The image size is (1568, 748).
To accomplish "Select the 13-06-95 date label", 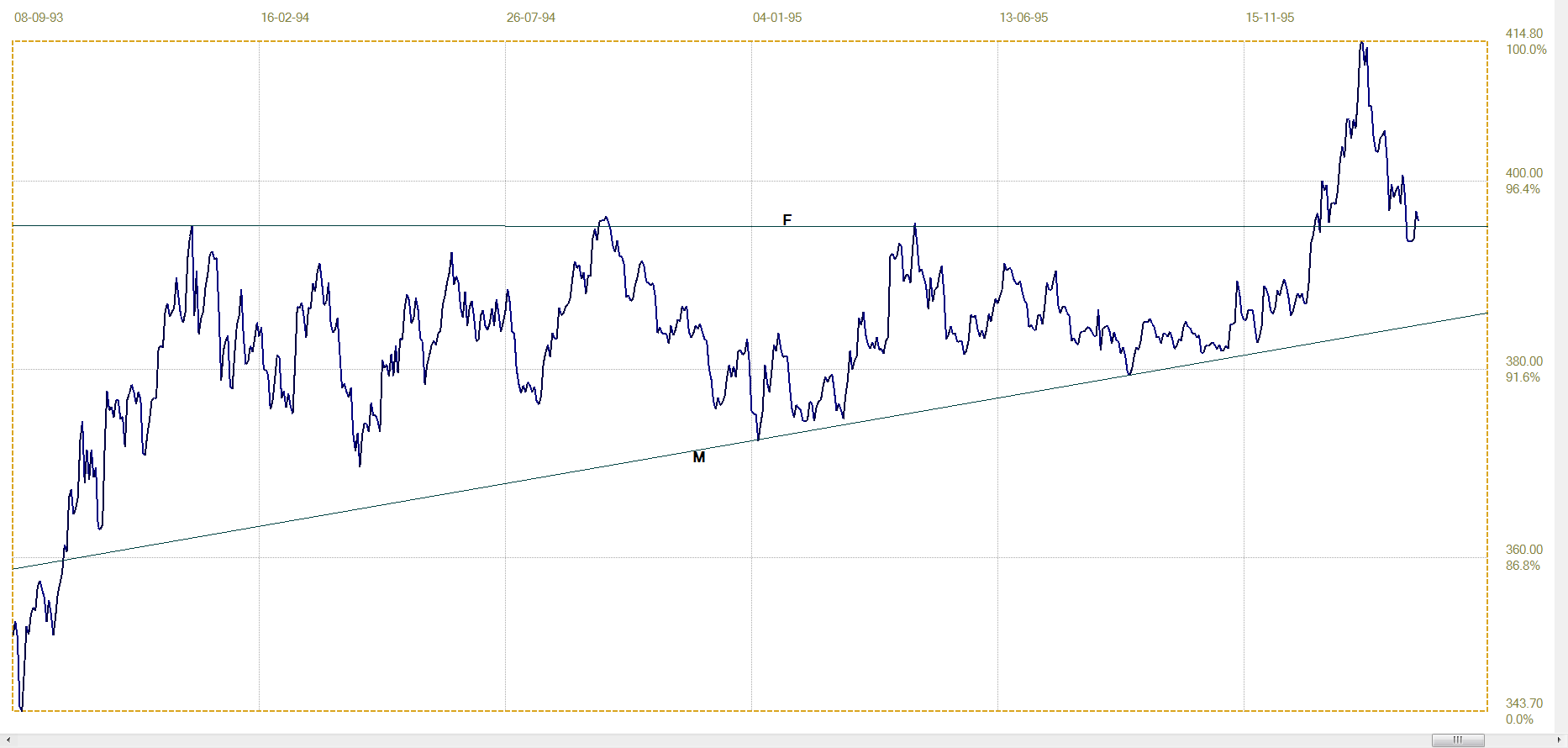I will (x=1023, y=18).
